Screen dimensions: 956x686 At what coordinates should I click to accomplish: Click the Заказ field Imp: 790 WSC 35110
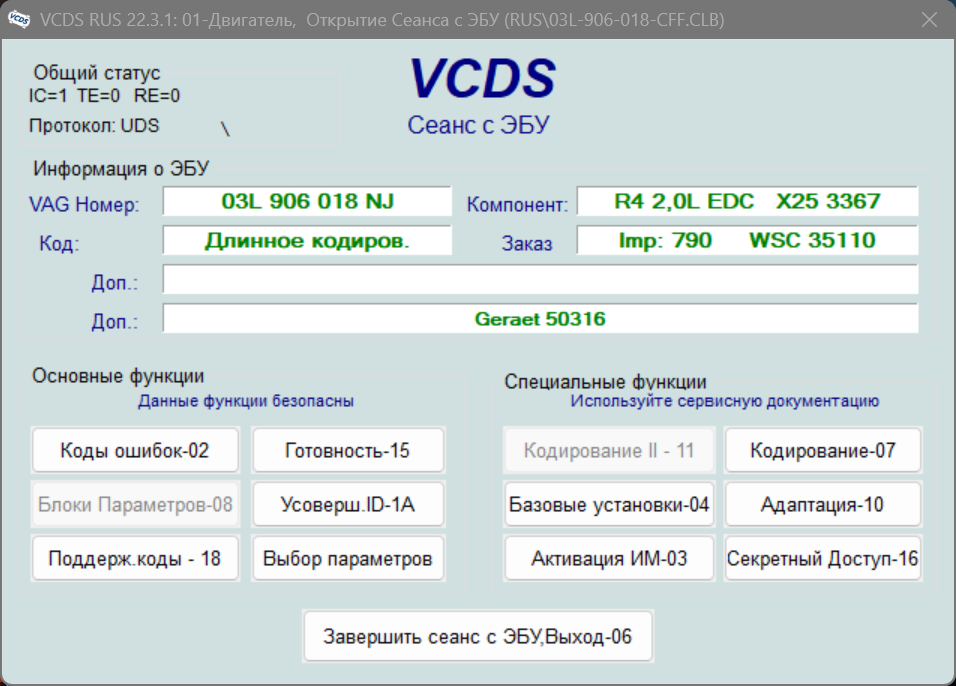(x=747, y=240)
